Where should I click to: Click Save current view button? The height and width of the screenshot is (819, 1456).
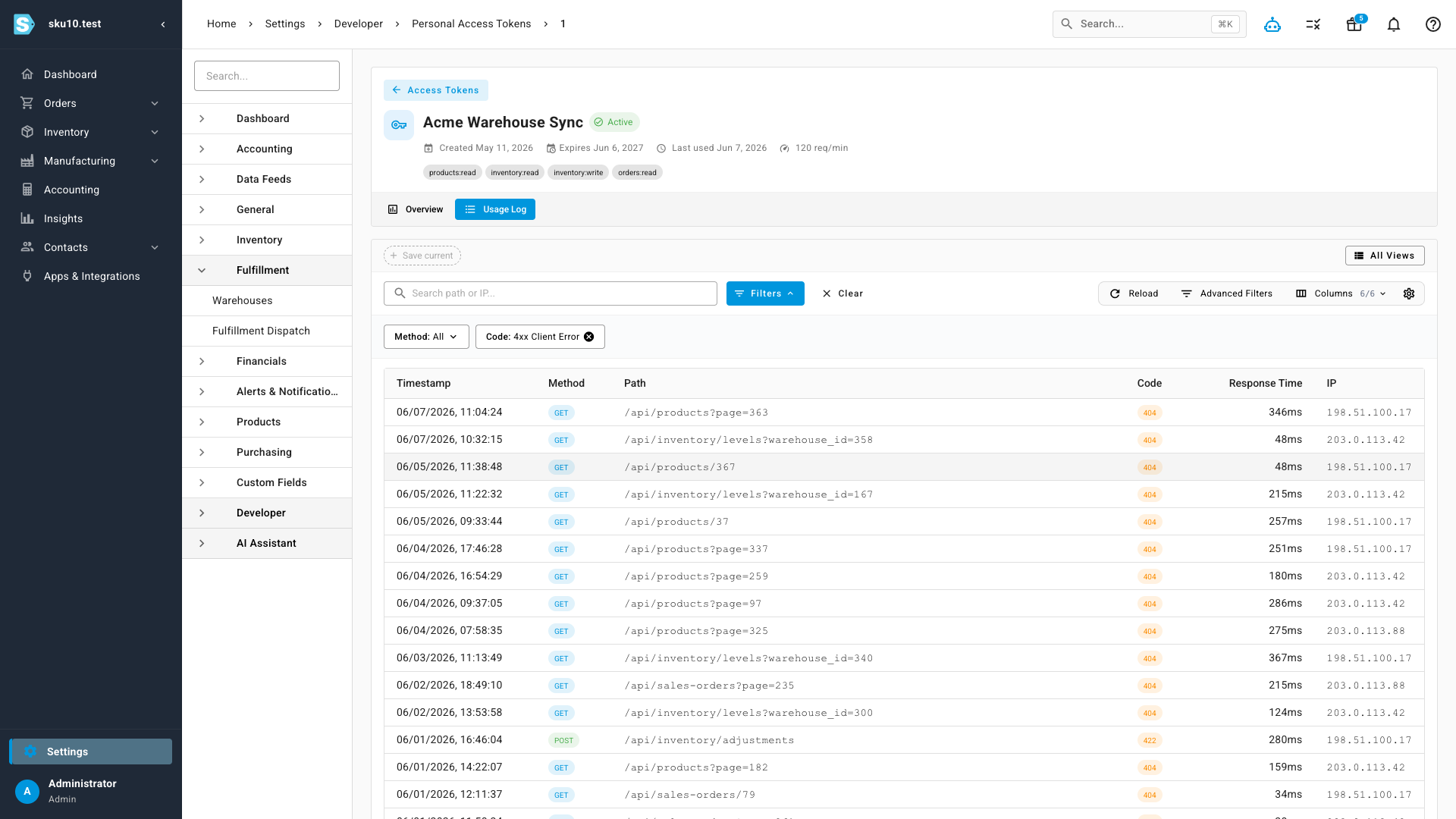(x=422, y=256)
